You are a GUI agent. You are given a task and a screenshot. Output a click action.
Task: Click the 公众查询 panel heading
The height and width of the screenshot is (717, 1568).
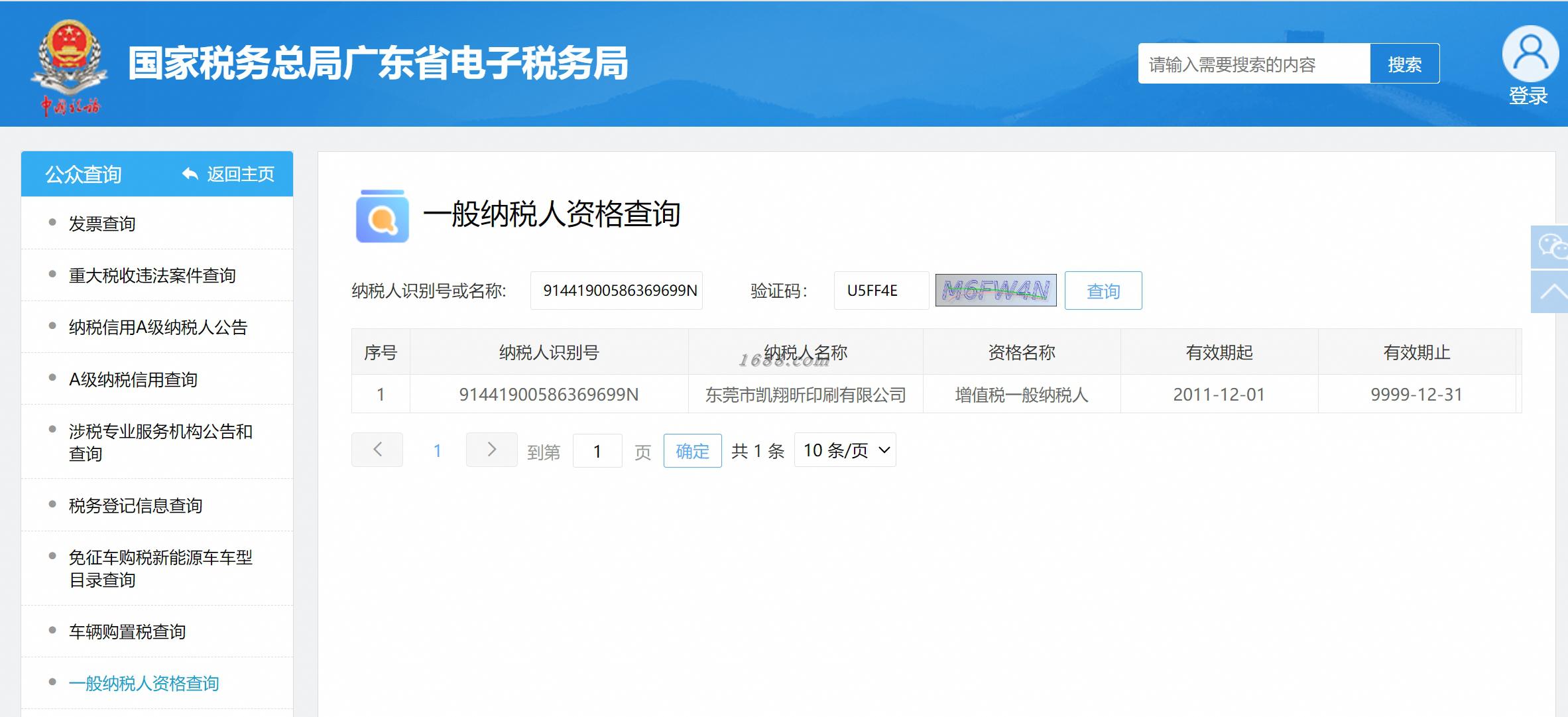click(x=83, y=174)
